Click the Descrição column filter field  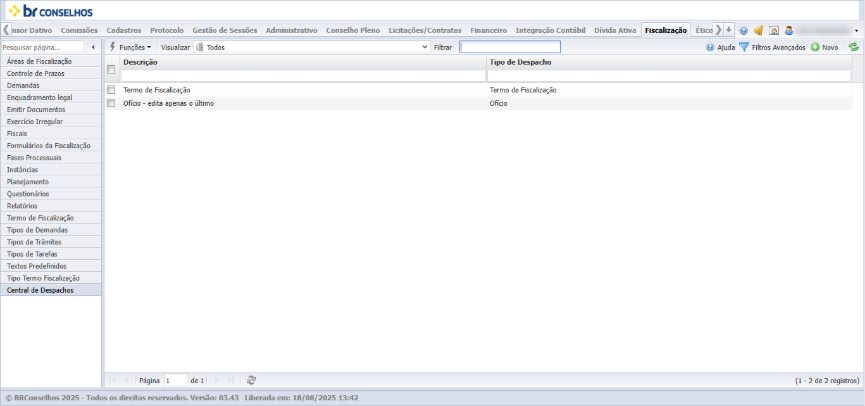tap(303, 76)
